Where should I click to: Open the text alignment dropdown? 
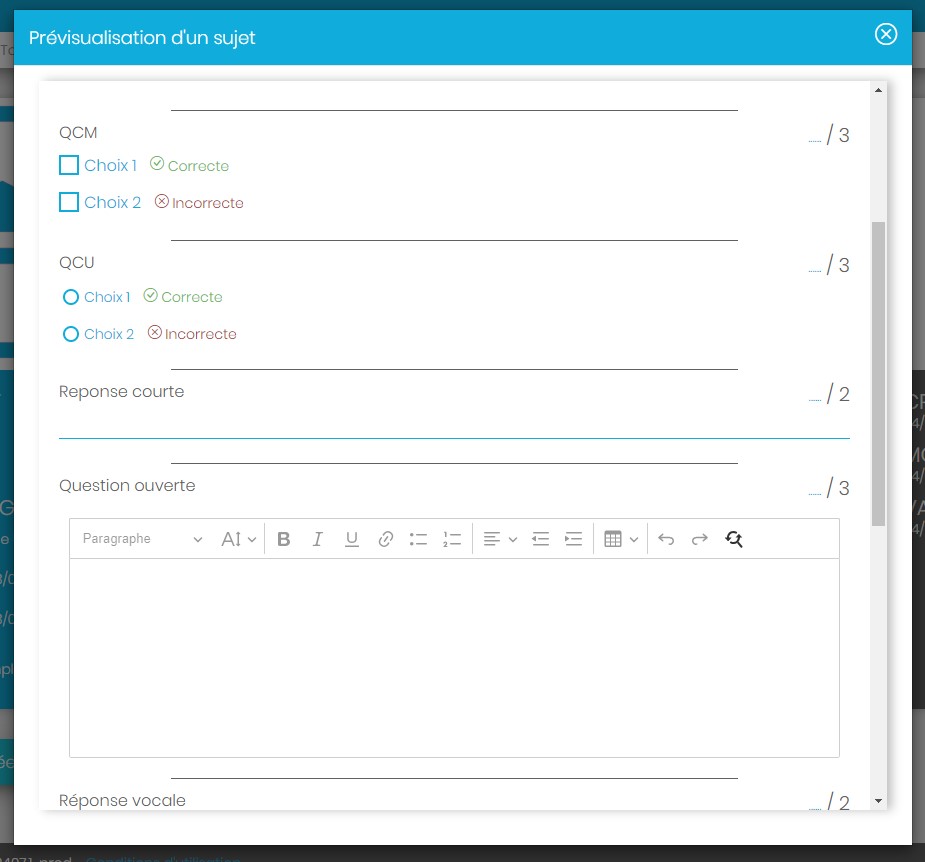[500, 539]
